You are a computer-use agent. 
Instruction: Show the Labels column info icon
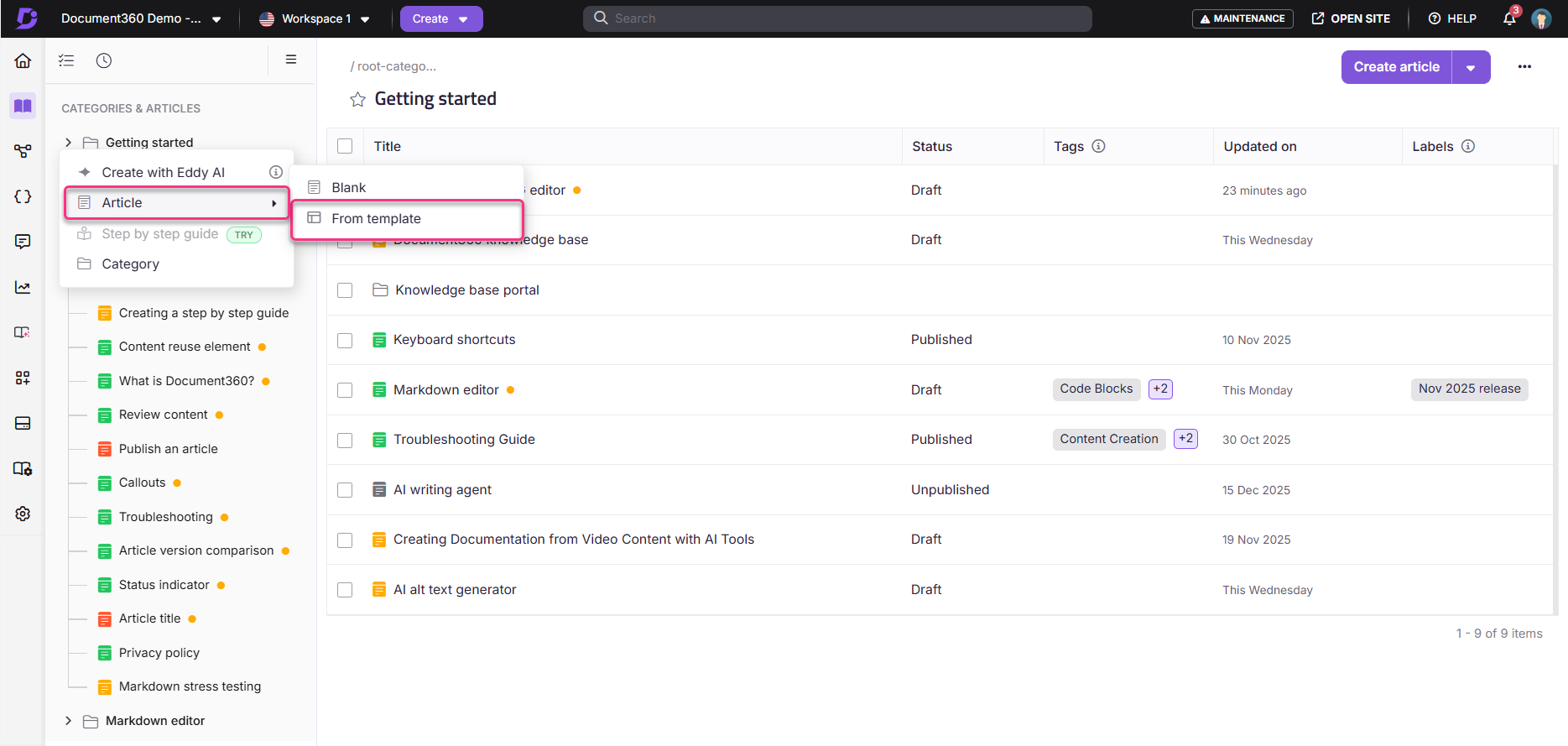(1468, 146)
